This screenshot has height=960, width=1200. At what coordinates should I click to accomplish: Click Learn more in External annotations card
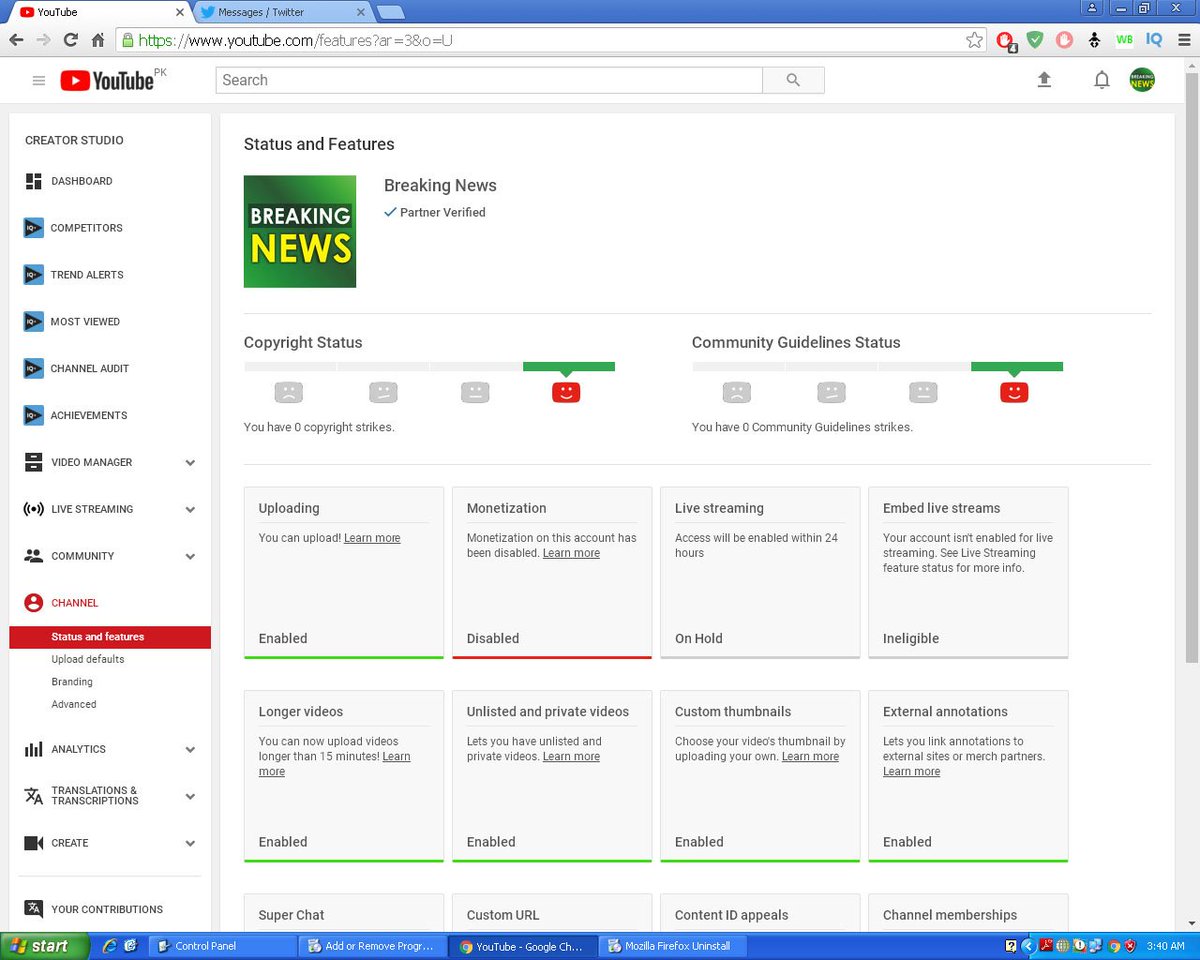[911, 772]
